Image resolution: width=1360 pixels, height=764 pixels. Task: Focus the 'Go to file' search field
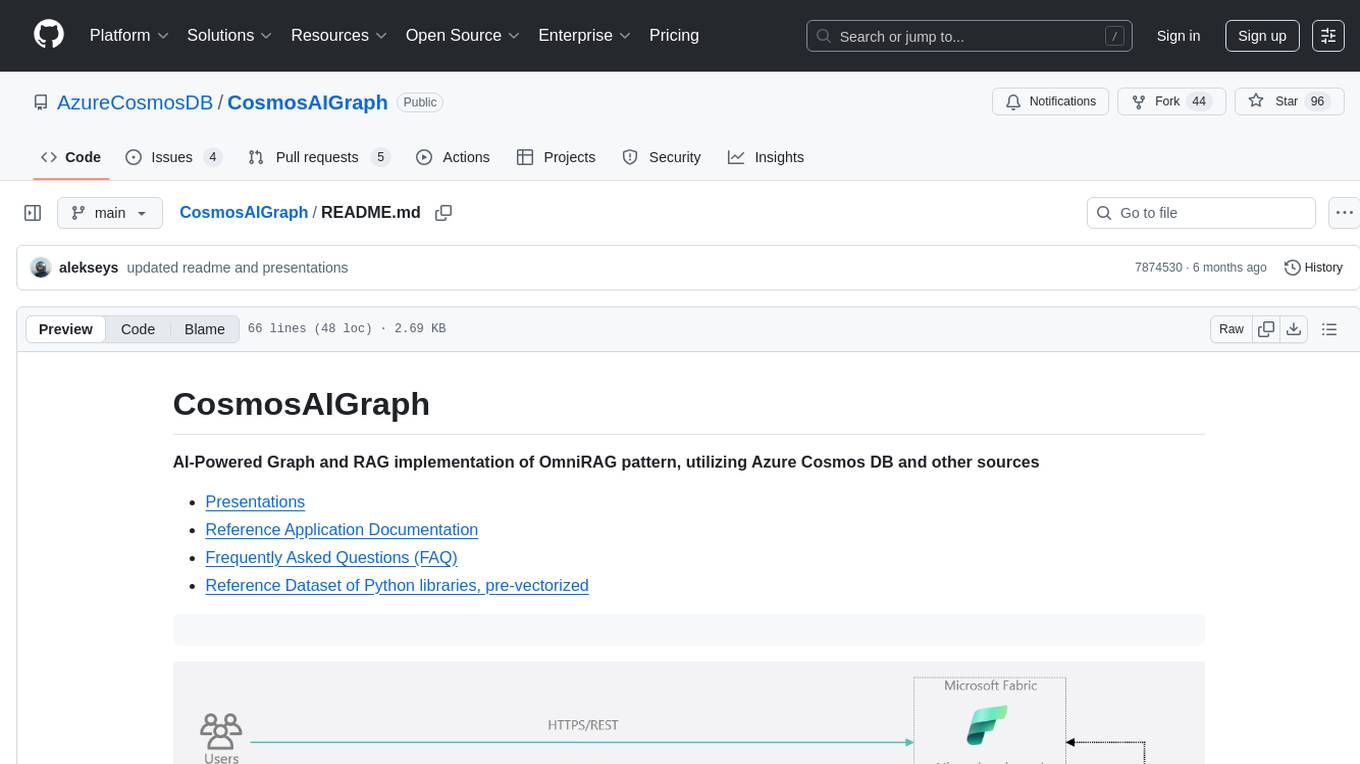(x=1201, y=213)
